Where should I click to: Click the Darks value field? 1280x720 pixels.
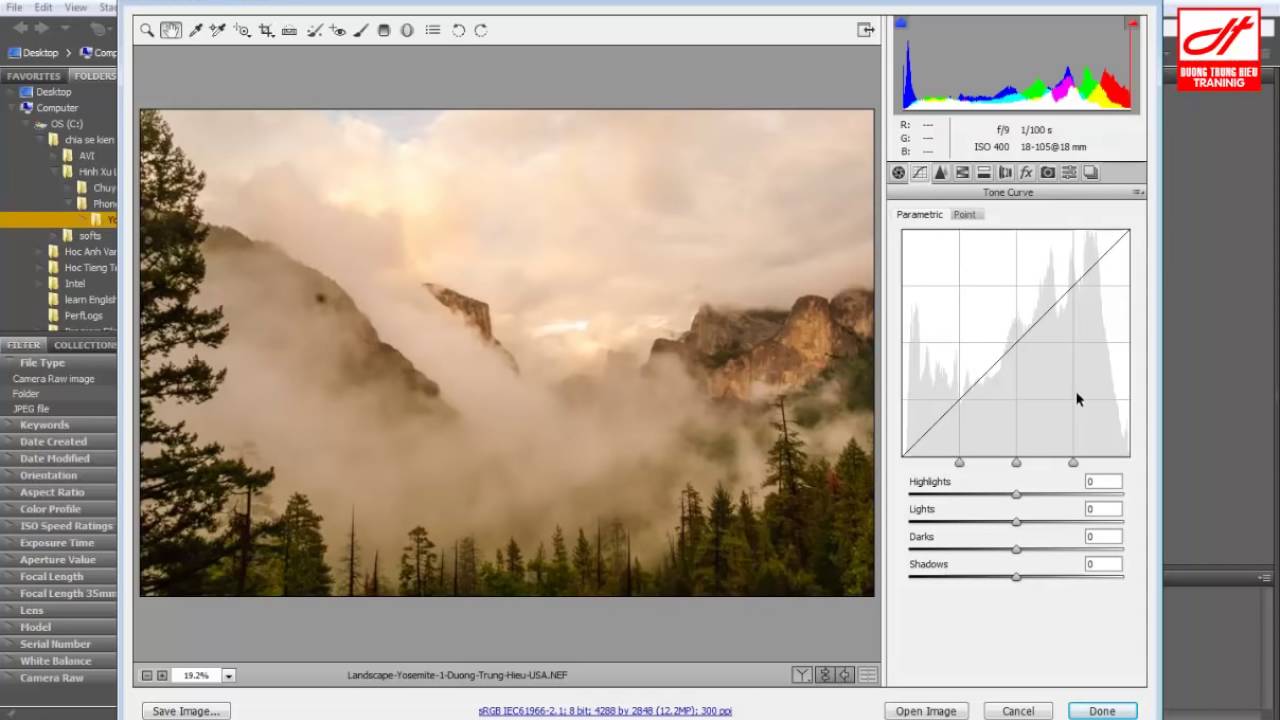tap(1103, 537)
